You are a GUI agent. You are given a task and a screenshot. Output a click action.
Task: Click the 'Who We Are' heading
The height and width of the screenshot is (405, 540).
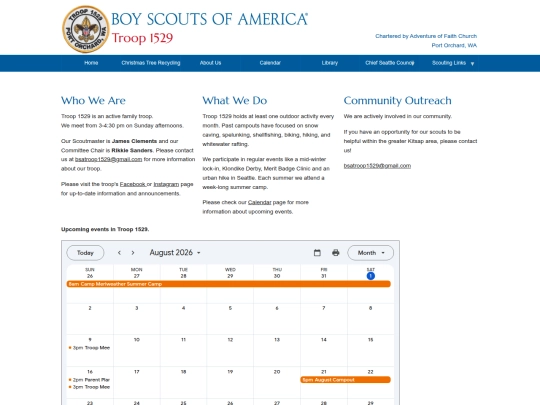(x=93, y=101)
